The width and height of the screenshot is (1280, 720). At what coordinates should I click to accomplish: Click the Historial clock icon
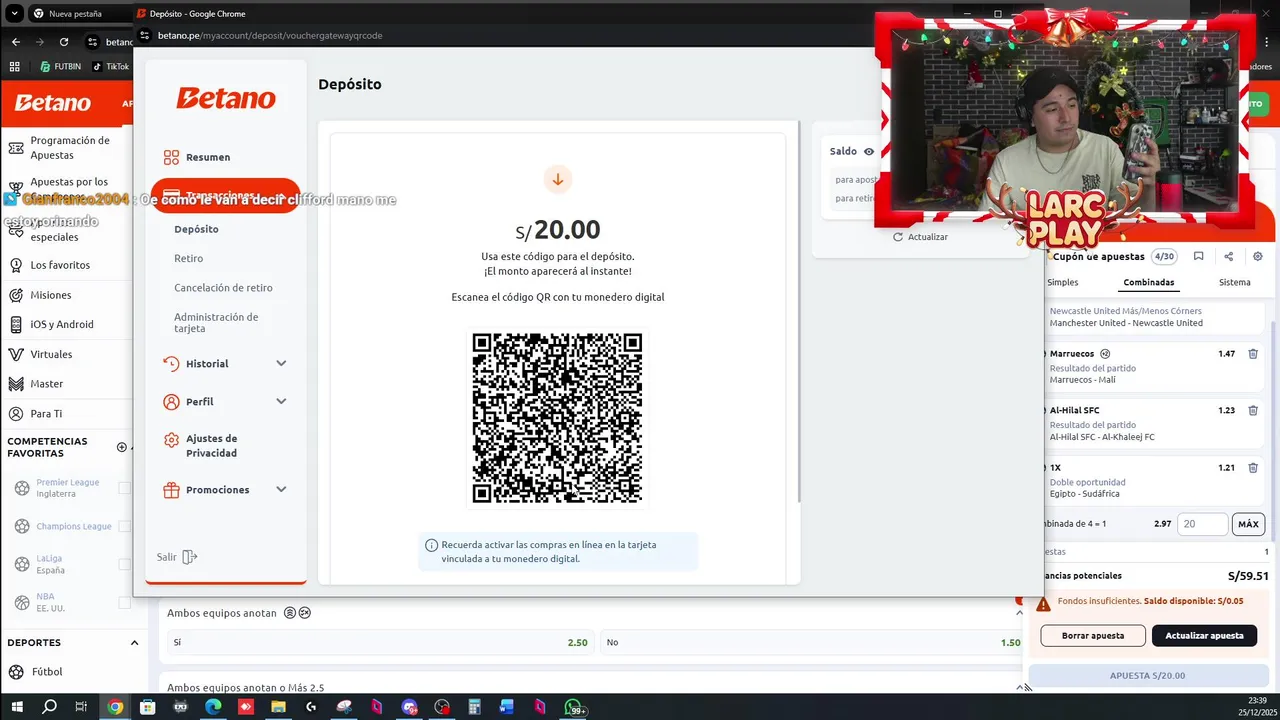[x=171, y=364]
